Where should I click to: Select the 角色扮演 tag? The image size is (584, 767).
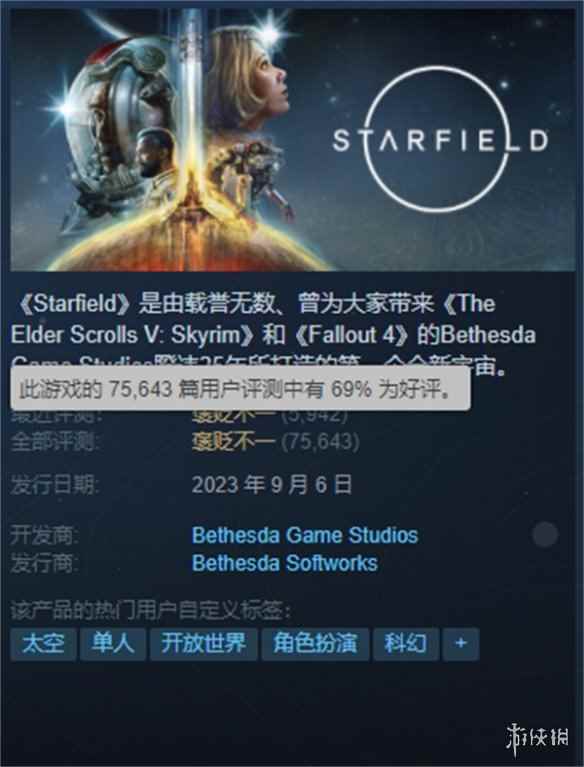pos(315,644)
